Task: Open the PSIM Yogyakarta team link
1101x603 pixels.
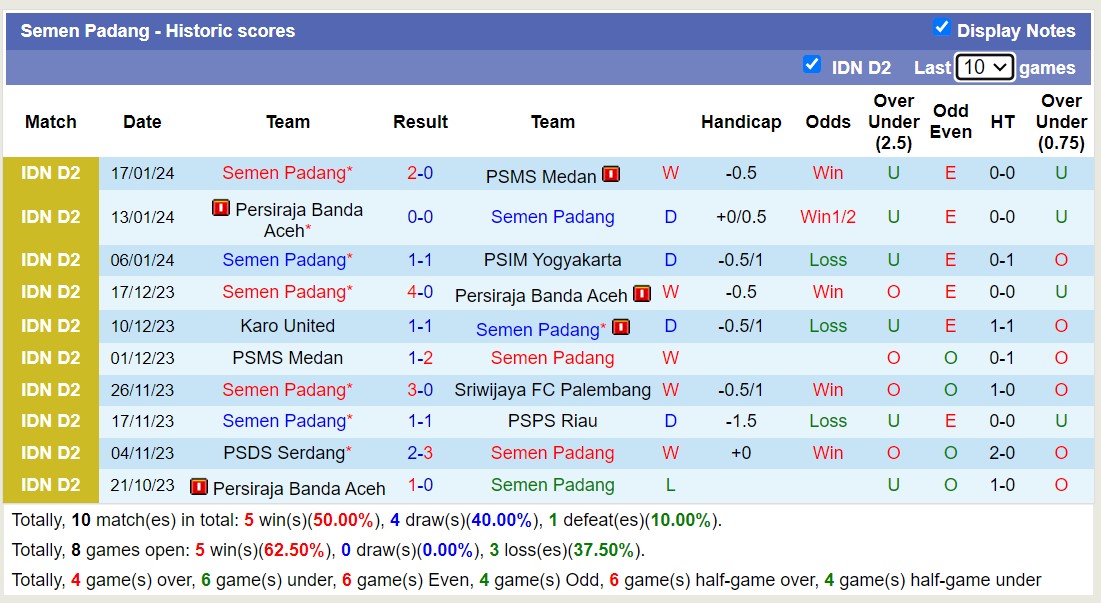Action: tap(553, 259)
